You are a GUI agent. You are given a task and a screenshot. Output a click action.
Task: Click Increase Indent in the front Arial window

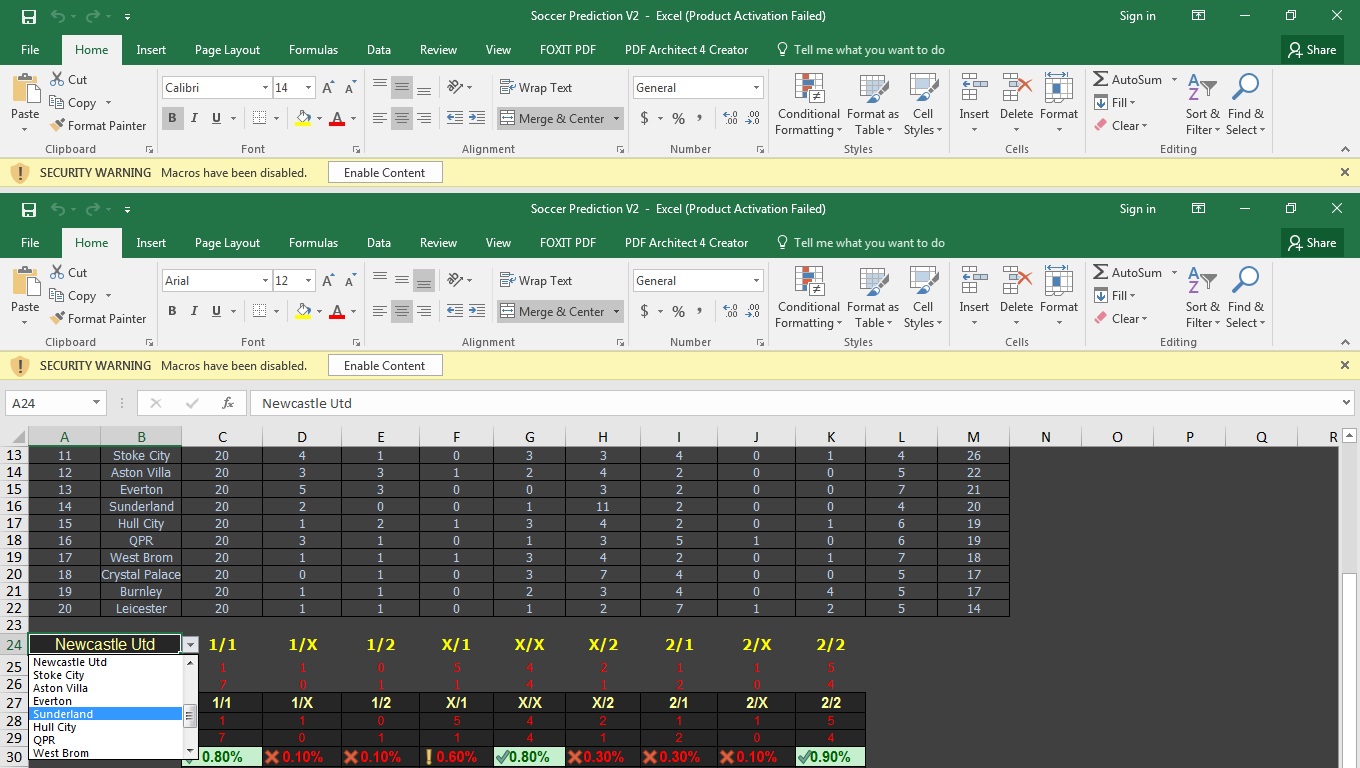(476, 312)
